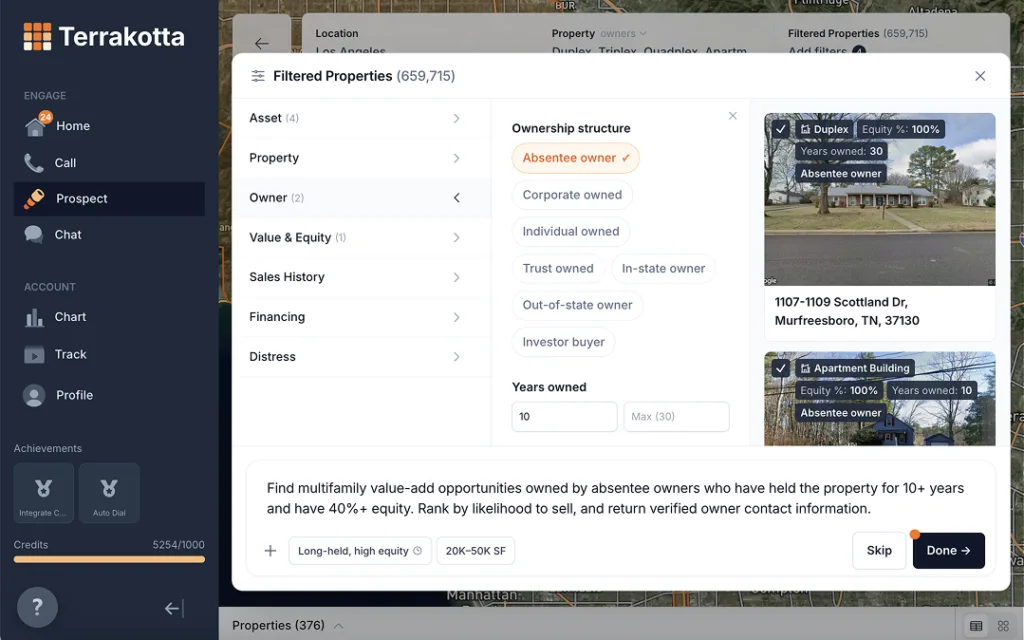This screenshot has width=1024, height=640.
Task: Collapse the sidebar with arrow icon
Action: click(174, 609)
